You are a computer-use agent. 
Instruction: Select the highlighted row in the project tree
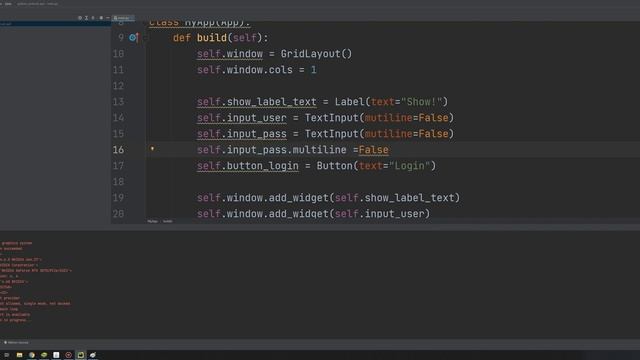click(x=56, y=24)
